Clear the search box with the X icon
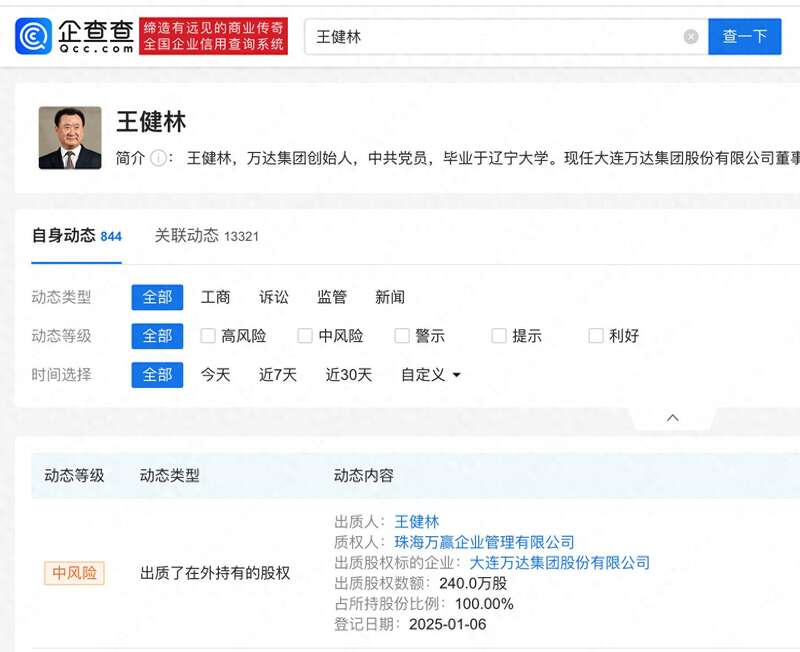 [691, 37]
